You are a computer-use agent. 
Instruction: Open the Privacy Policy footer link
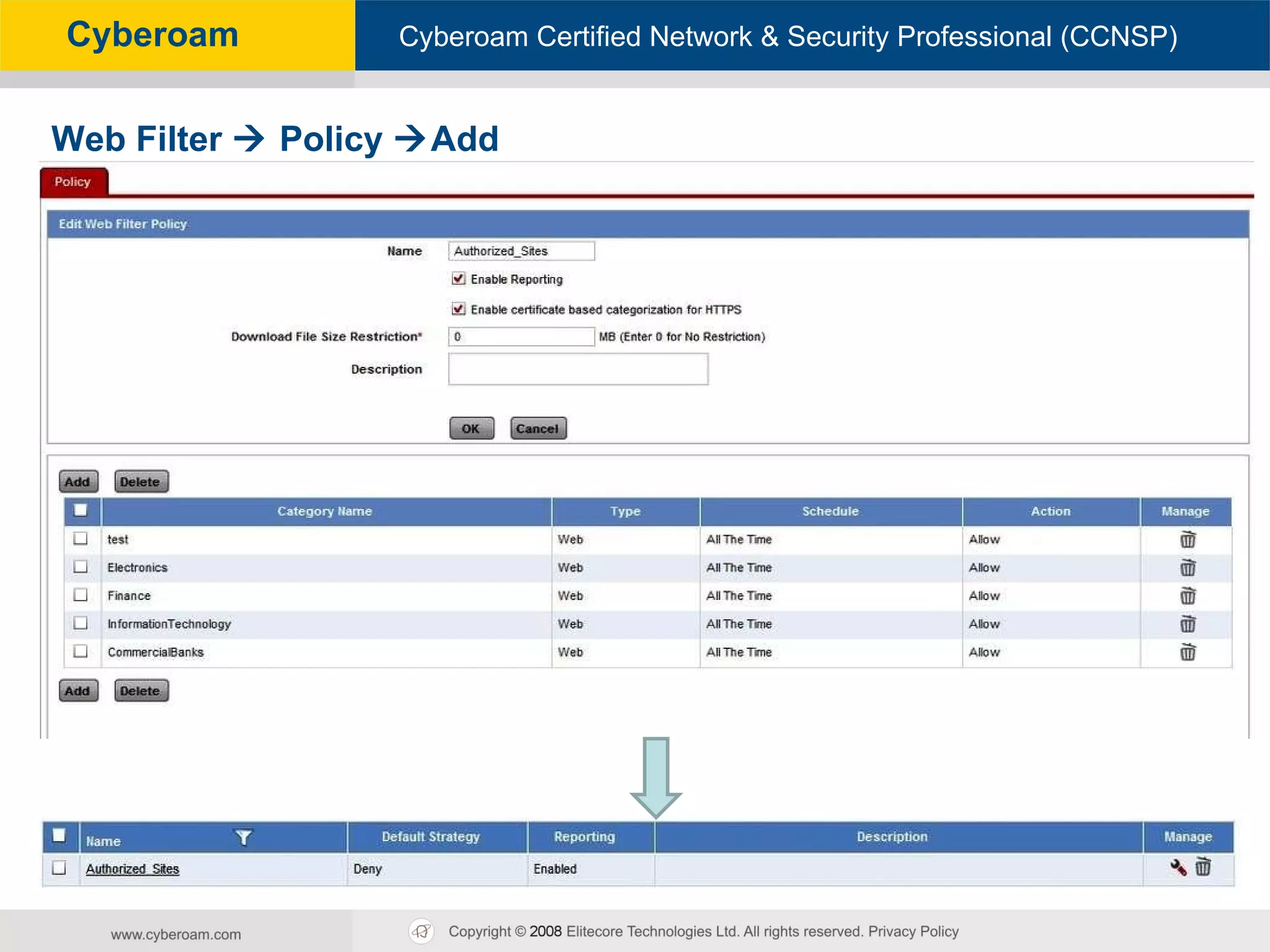(913, 932)
